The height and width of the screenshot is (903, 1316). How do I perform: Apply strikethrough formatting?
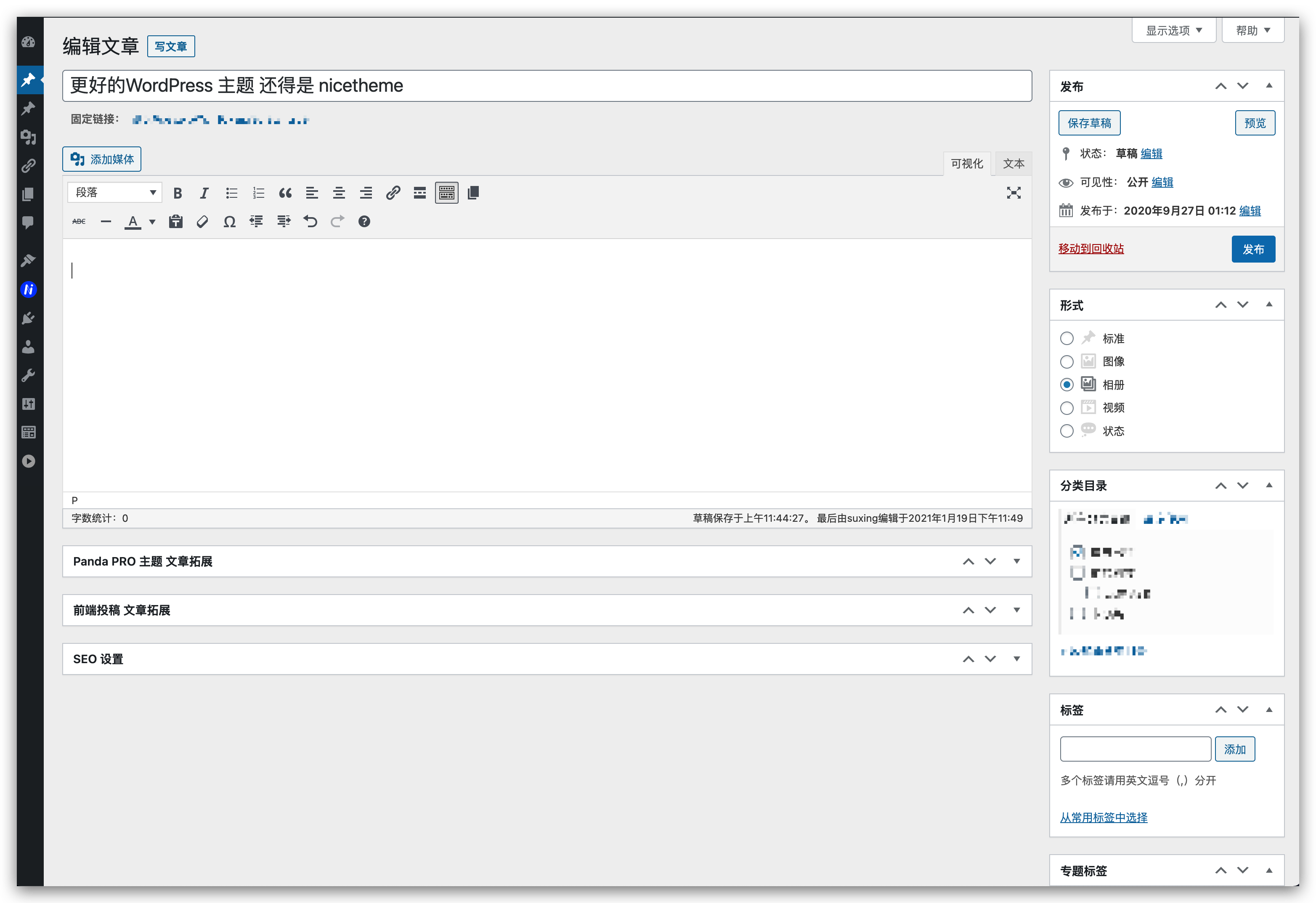tap(79, 221)
